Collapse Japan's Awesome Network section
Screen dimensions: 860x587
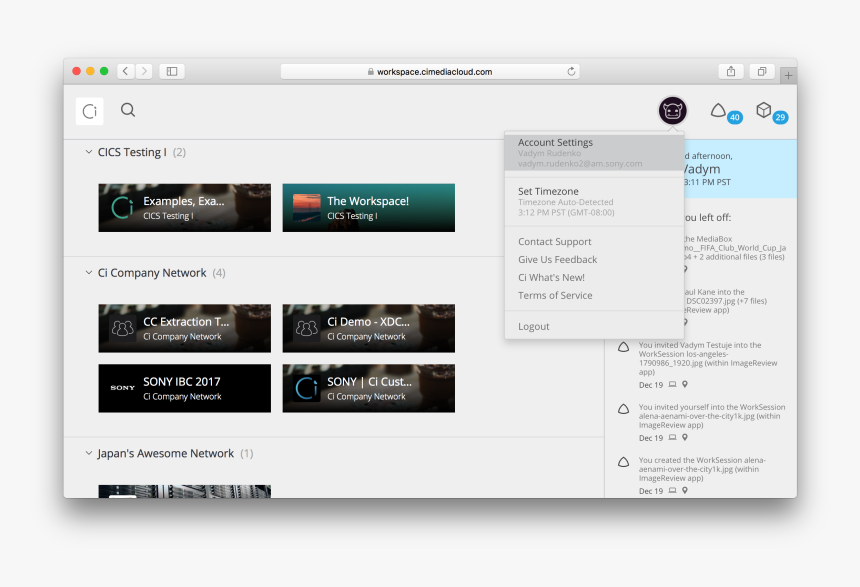(87, 453)
